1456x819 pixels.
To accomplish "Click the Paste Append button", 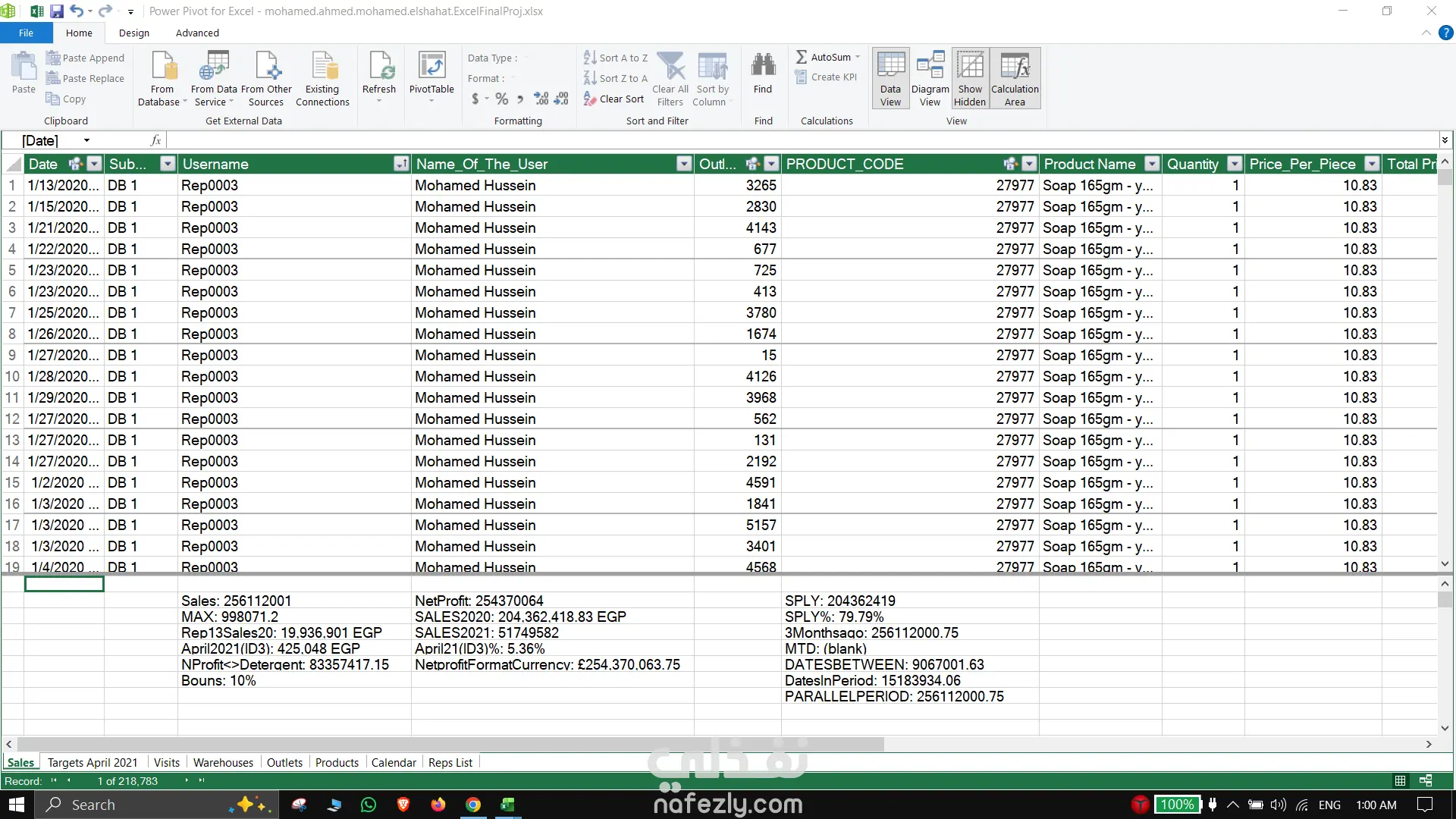I will pyautogui.click(x=85, y=58).
